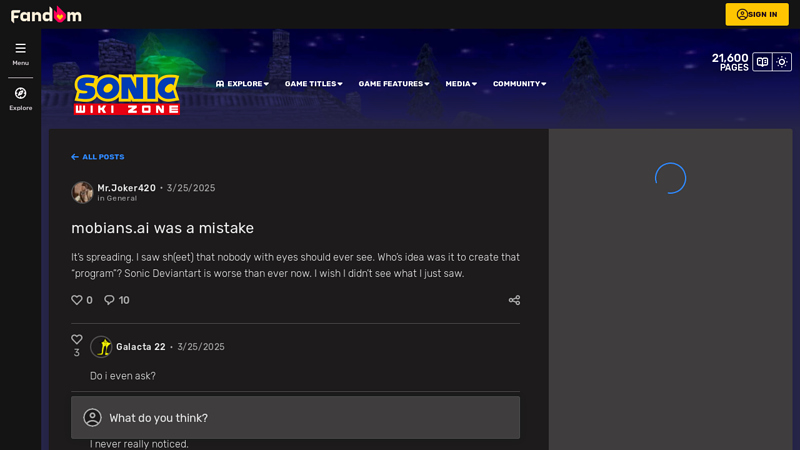This screenshot has width=800, height=450.
Task: Expand the Community dropdown
Action: 519,84
